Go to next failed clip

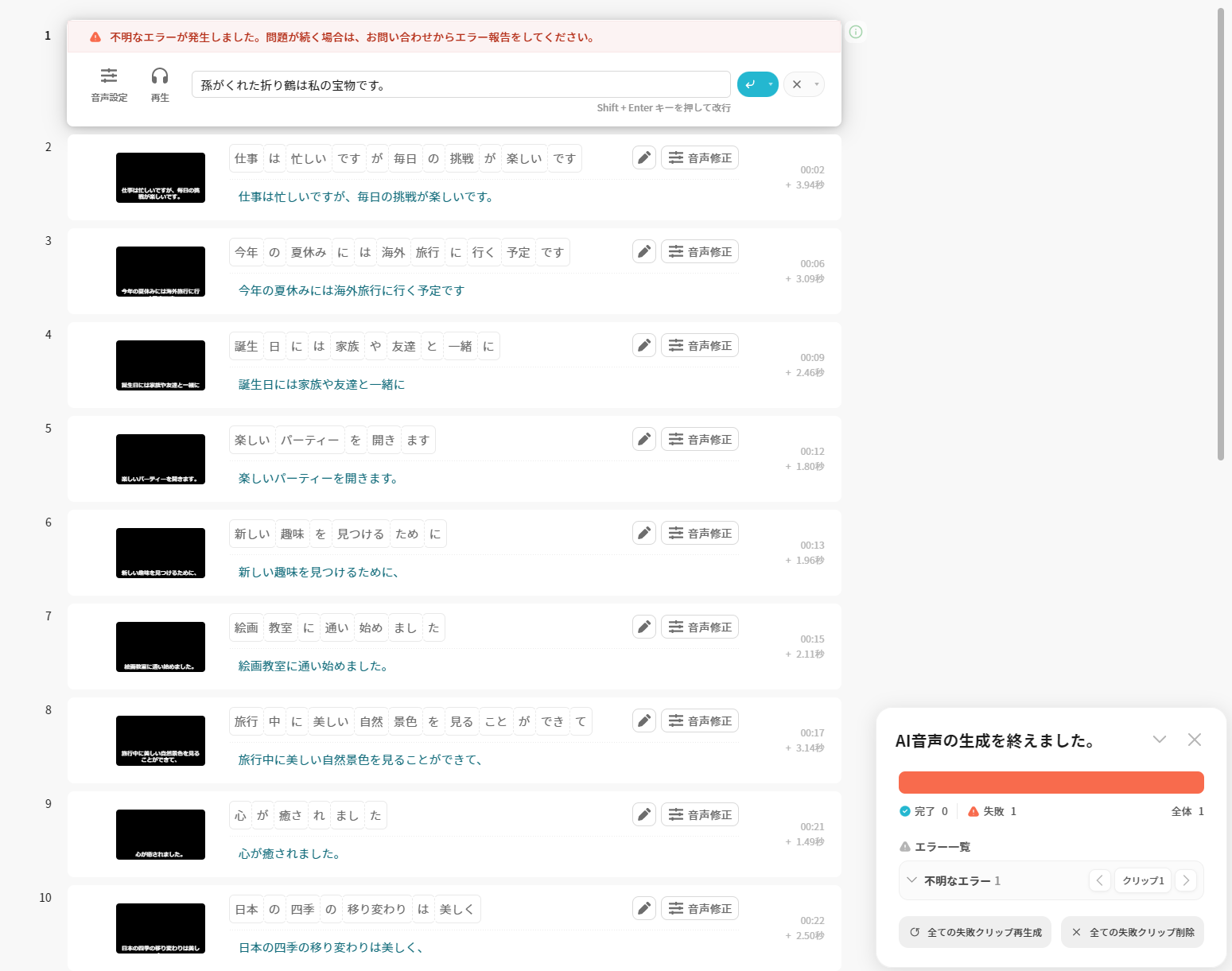[x=1186, y=880]
